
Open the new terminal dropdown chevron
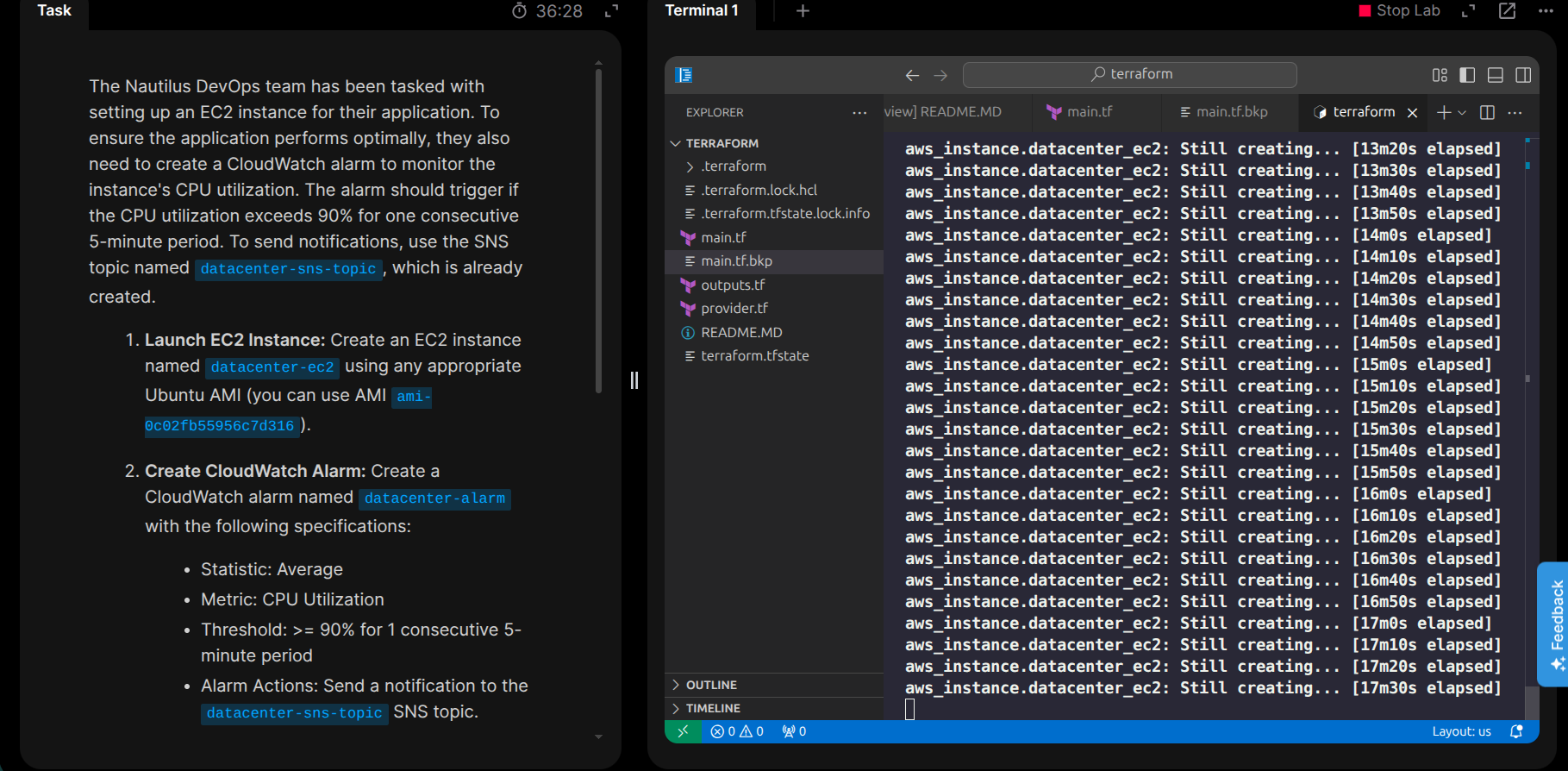(x=1462, y=112)
